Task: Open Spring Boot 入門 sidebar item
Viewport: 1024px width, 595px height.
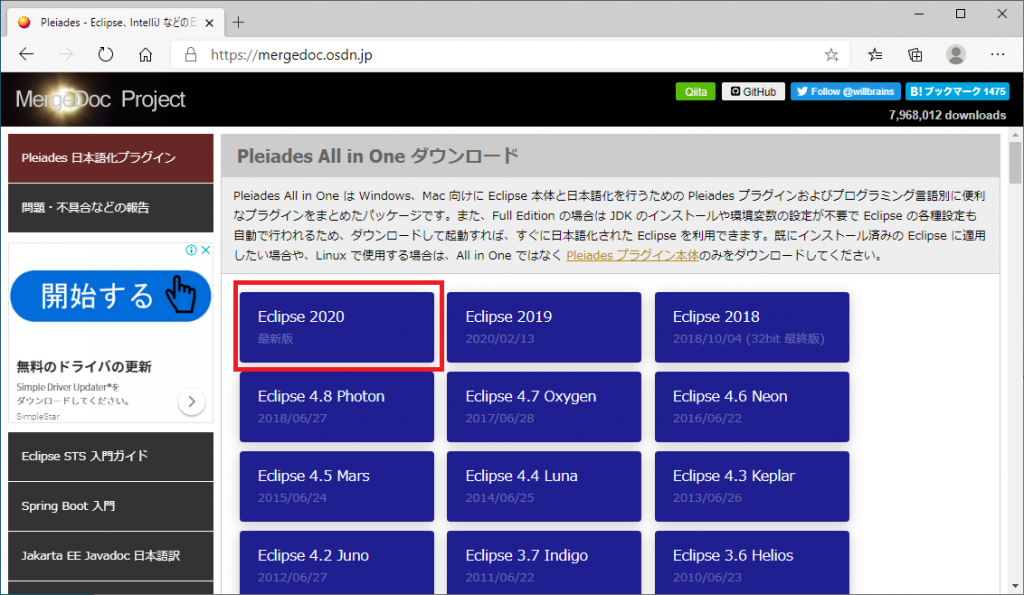Action: tap(110, 506)
